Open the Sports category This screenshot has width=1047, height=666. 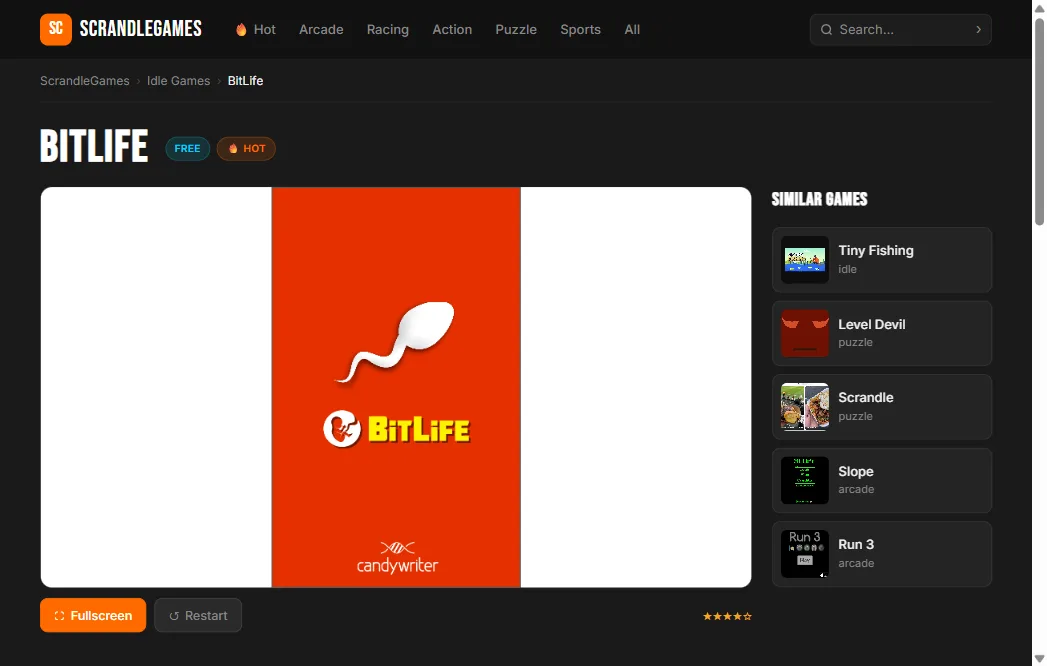(580, 29)
